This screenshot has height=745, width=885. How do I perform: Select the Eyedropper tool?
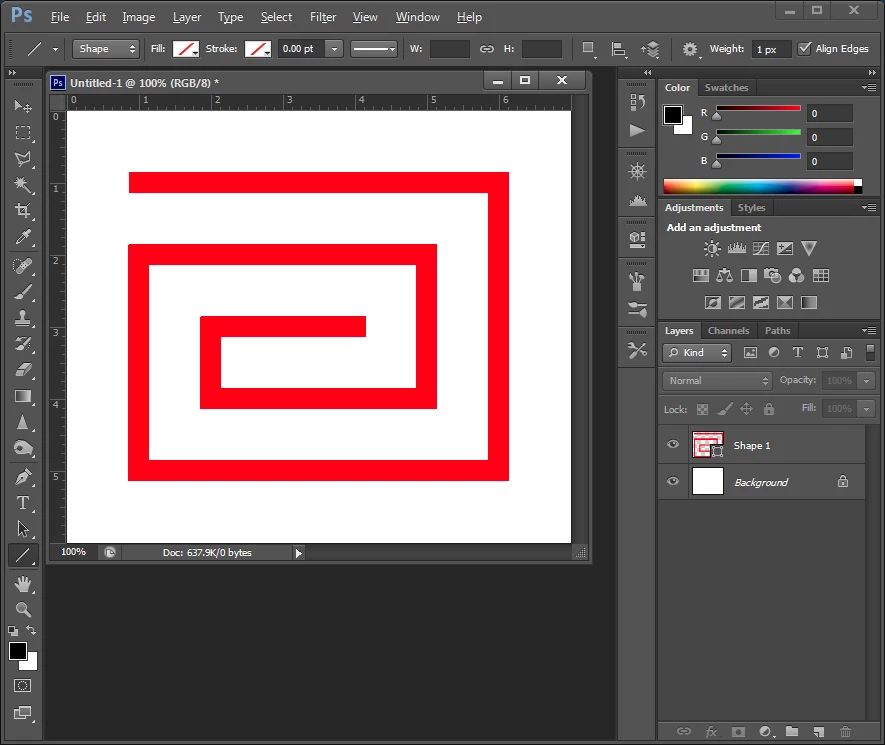pos(23,237)
